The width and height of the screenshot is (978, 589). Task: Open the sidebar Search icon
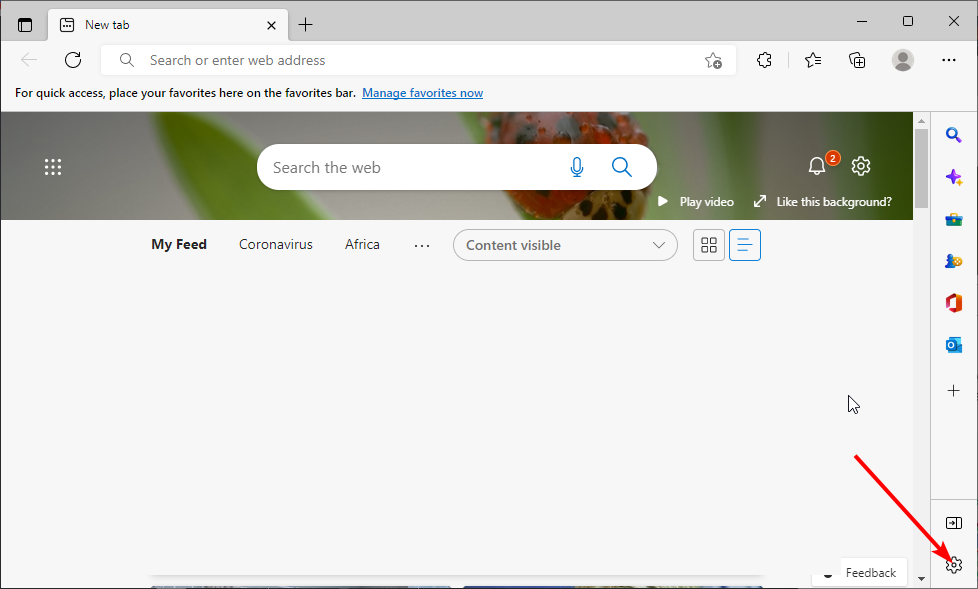coord(954,135)
